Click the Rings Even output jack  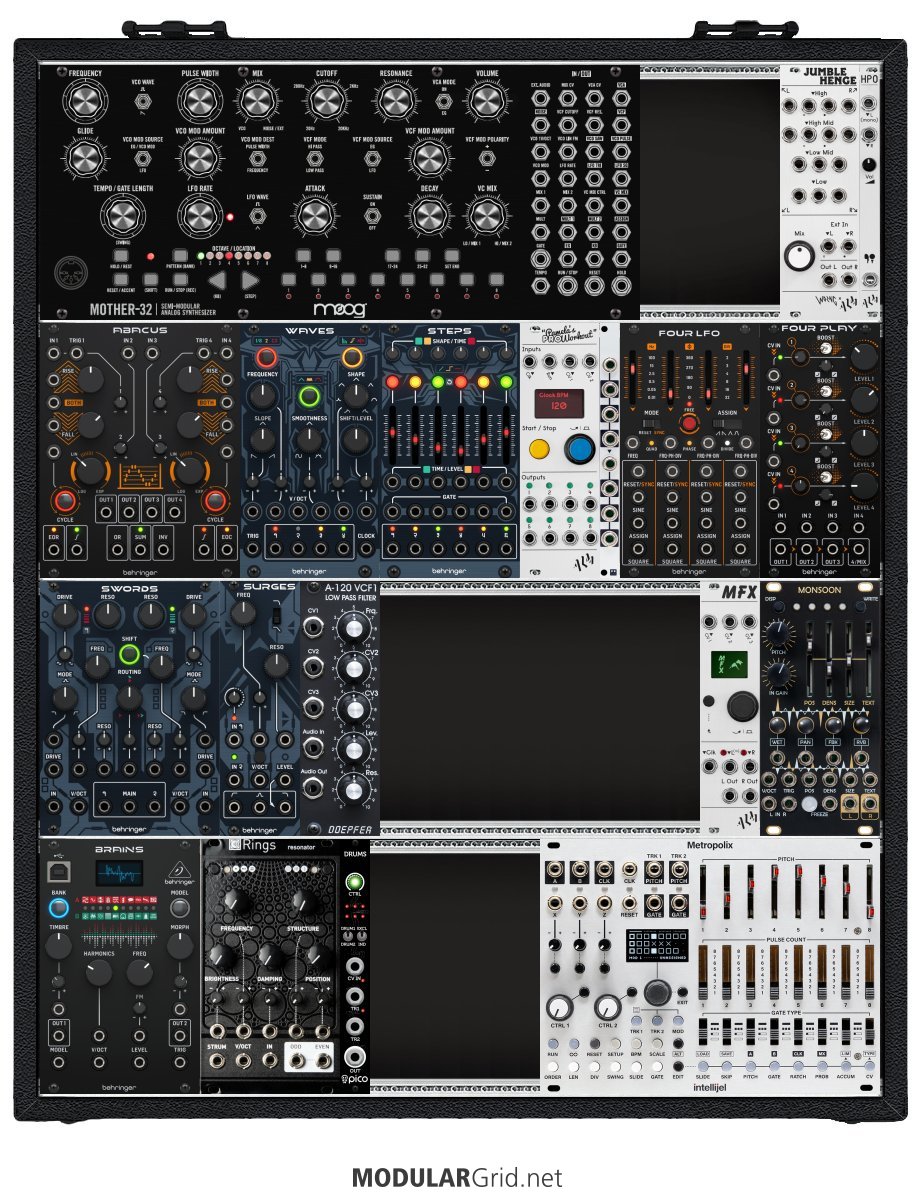click(324, 1061)
